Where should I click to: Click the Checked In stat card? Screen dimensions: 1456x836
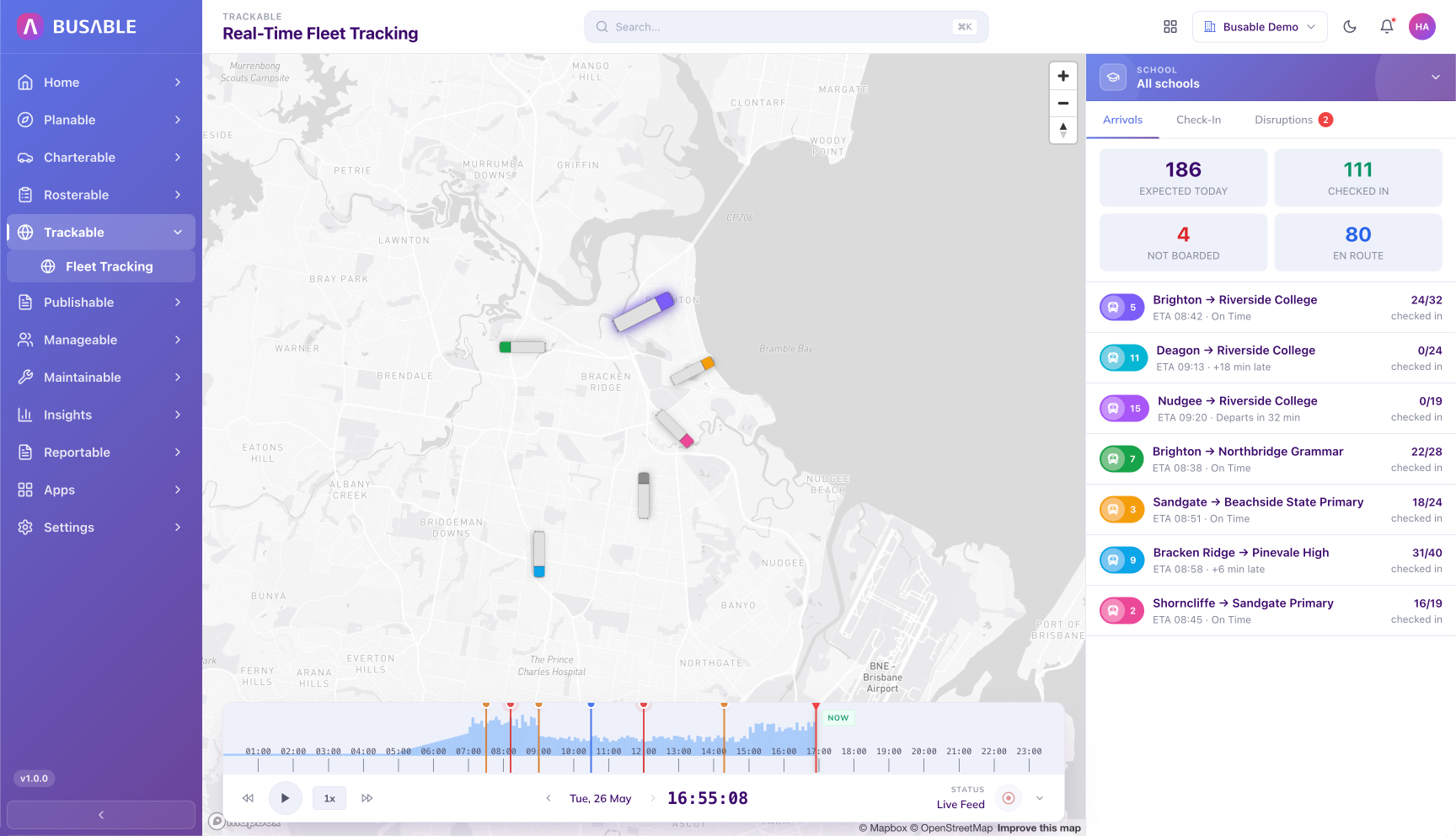pyautogui.click(x=1358, y=178)
